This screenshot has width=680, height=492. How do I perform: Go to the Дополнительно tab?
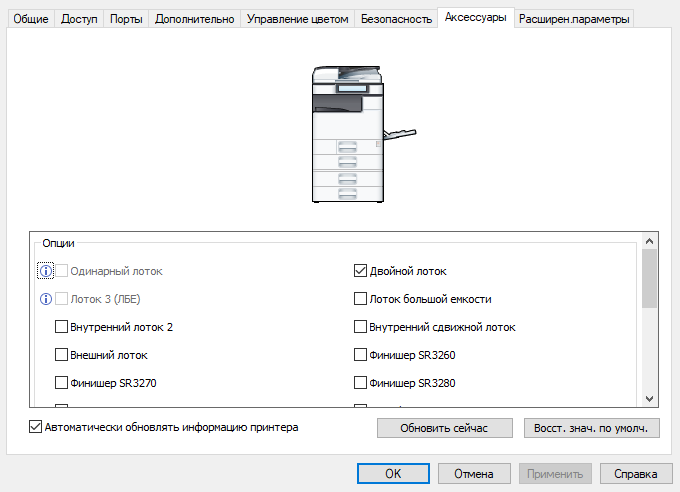[x=195, y=19]
